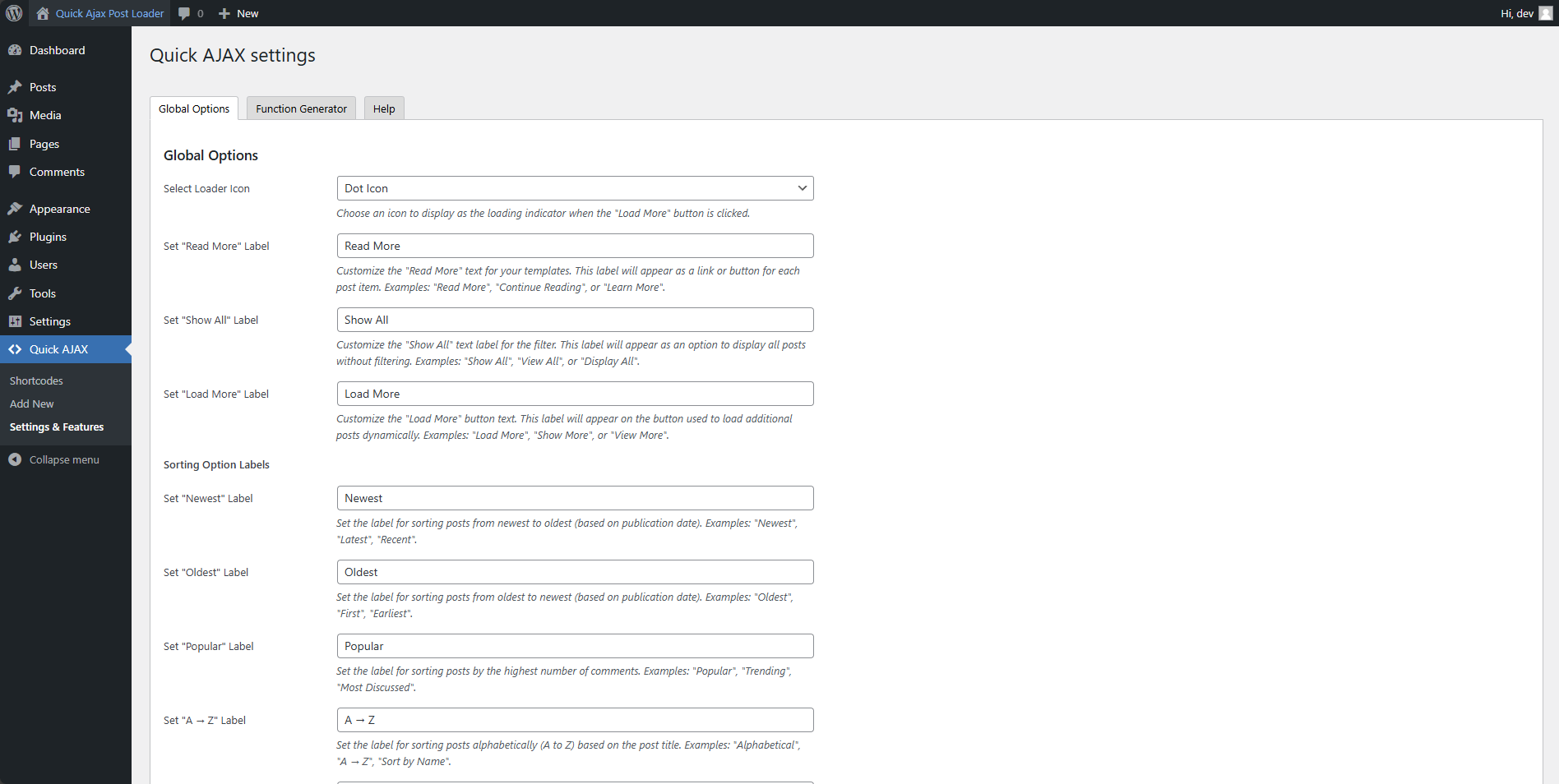Image resolution: width=1559 pixels, height=784 pixels.
Task: Click the Tools wrench icon
Action: pos(15,293)
